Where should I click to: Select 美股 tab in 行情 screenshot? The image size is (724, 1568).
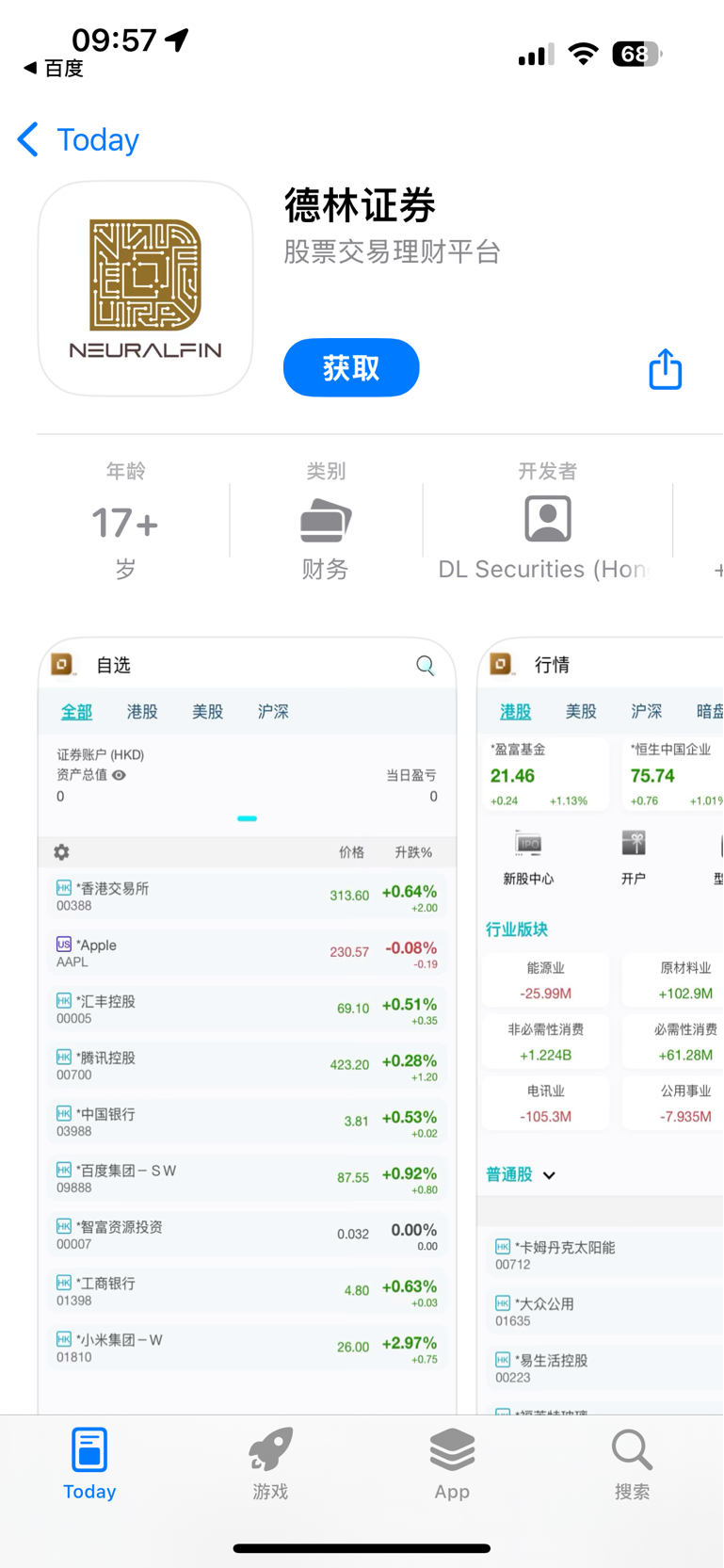point(581,712)
